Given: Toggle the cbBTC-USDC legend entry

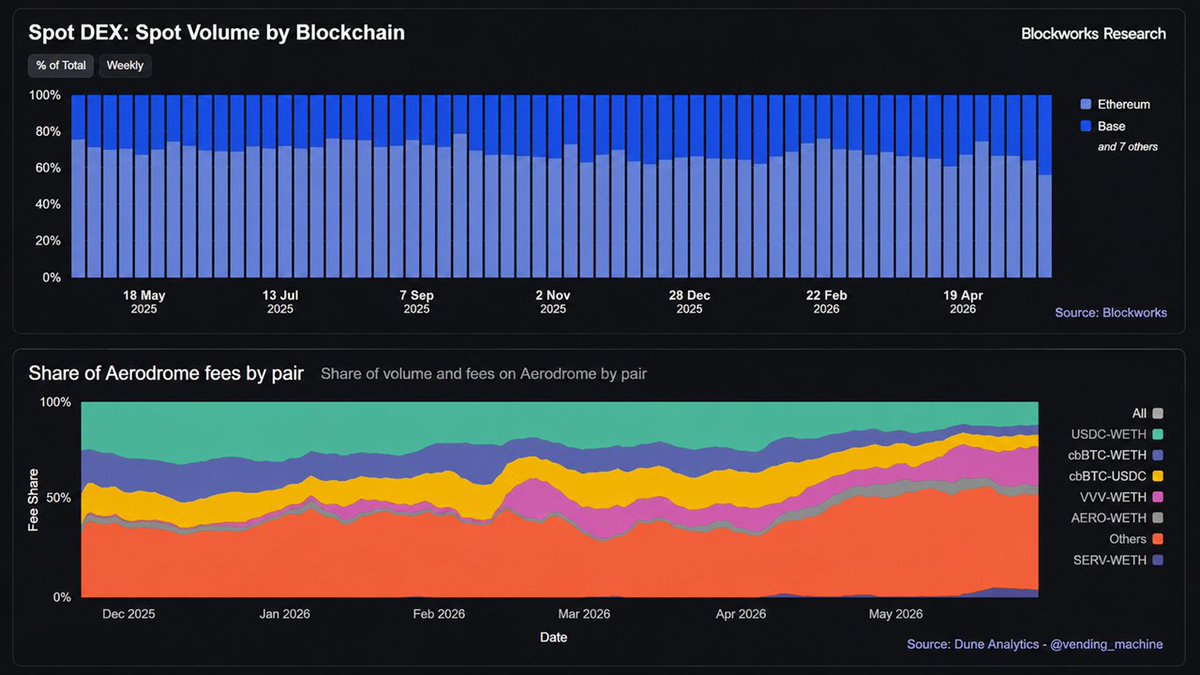Looking at the screenshot, I should 1116,476.
